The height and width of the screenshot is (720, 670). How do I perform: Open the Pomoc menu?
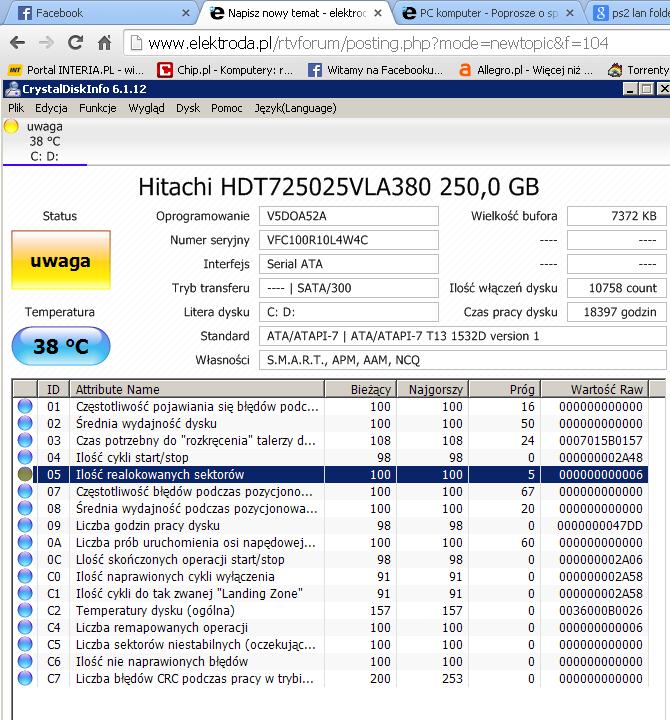click(x=227, y=108)
